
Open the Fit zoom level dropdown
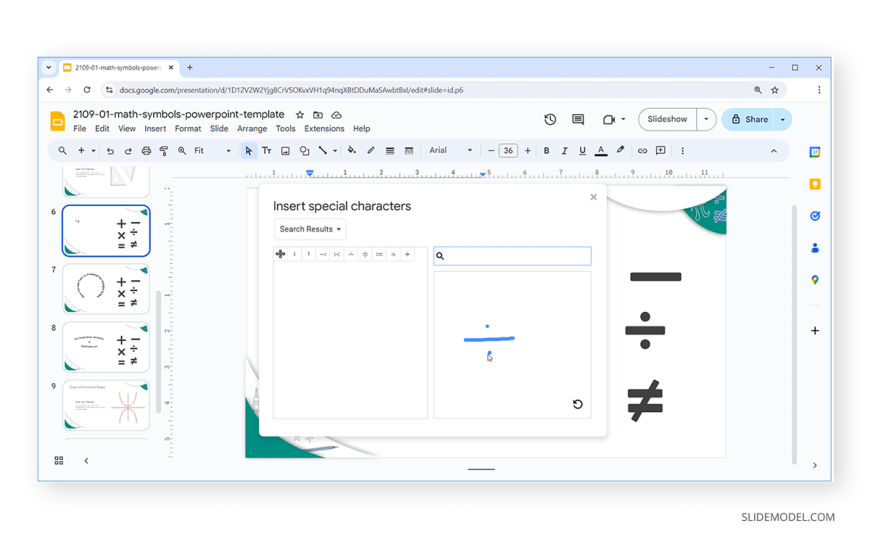coord(212,151)
